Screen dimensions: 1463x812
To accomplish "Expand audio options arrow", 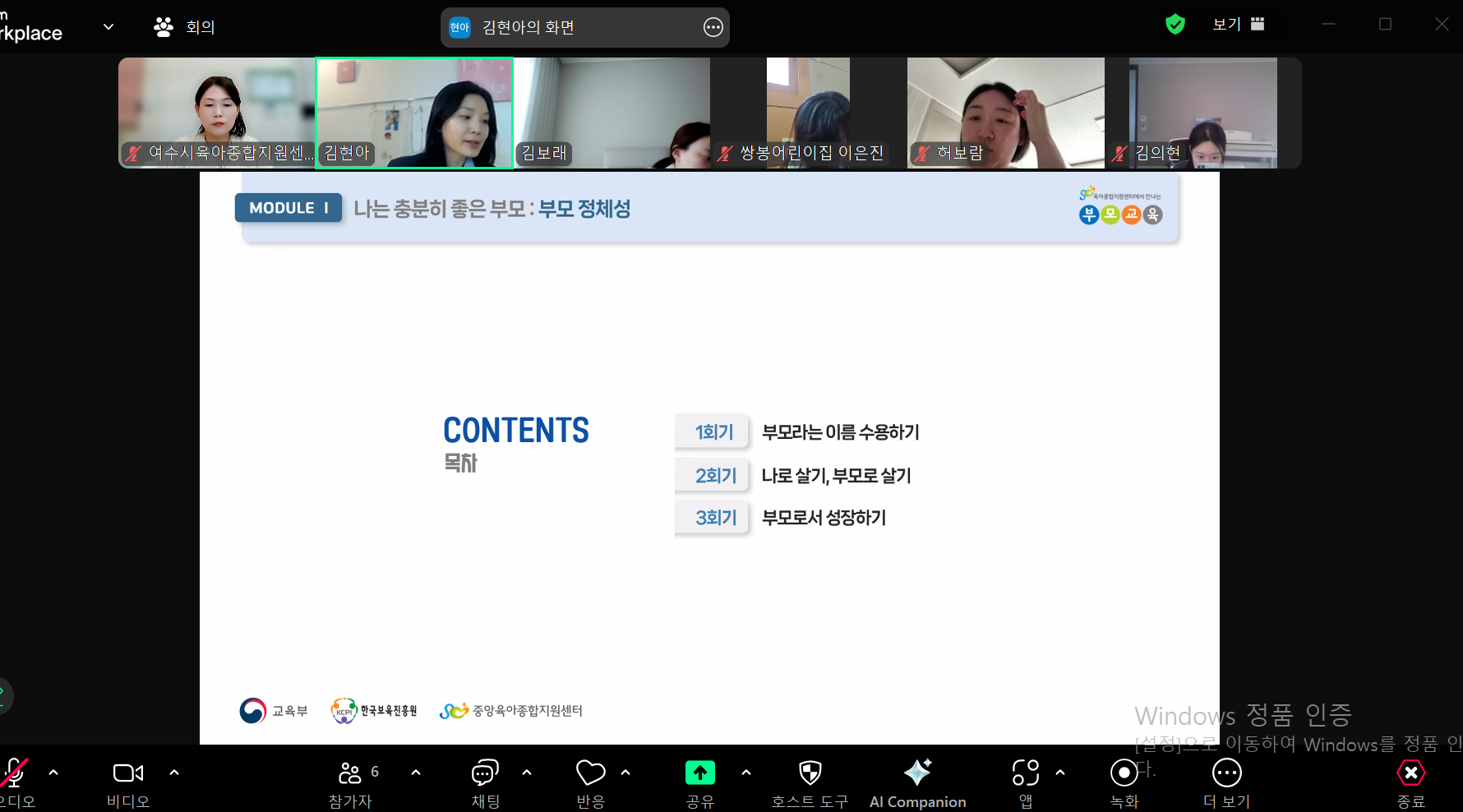I will pos(53,773).
